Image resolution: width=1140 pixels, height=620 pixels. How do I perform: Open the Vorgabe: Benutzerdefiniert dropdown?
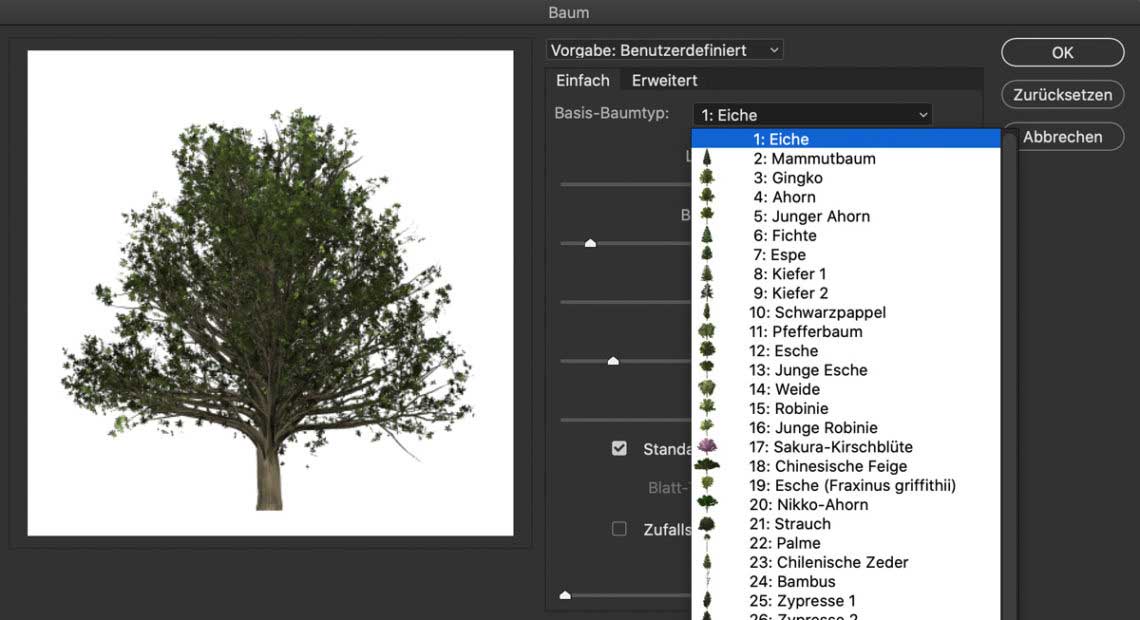coord(664,50)
